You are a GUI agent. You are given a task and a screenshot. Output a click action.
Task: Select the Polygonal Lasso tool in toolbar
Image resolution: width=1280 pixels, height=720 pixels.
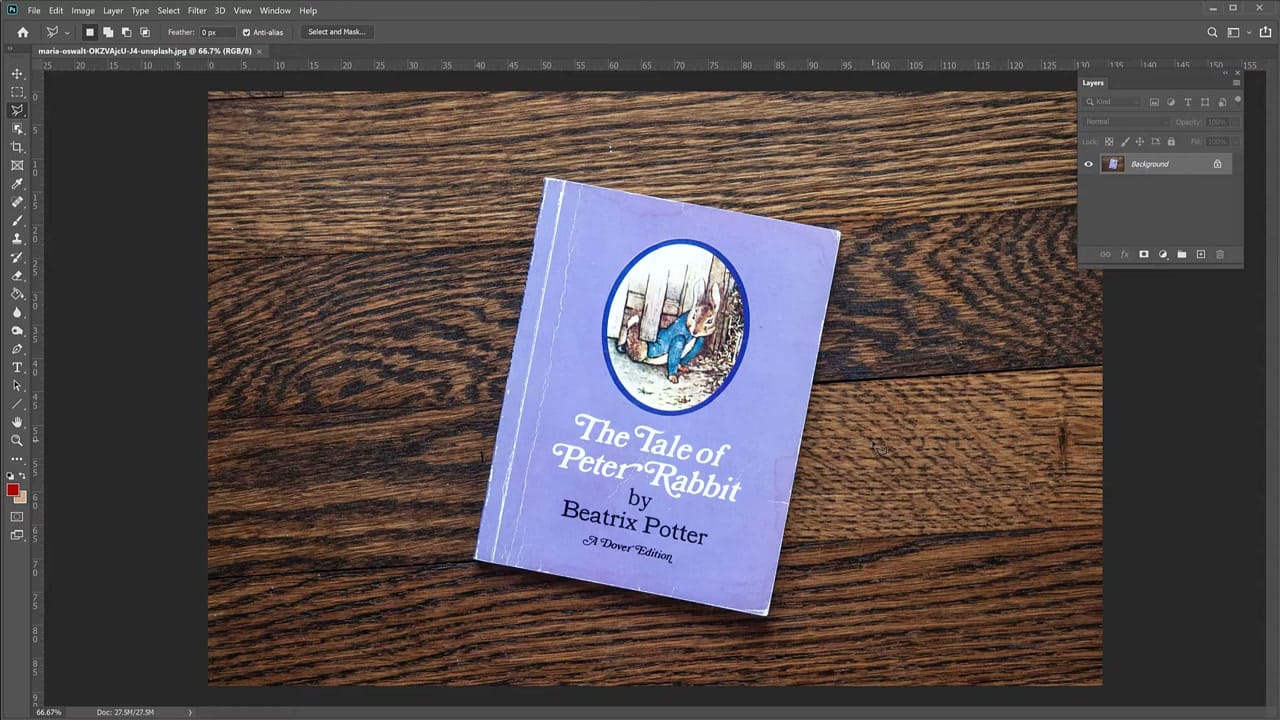(17, 110)
